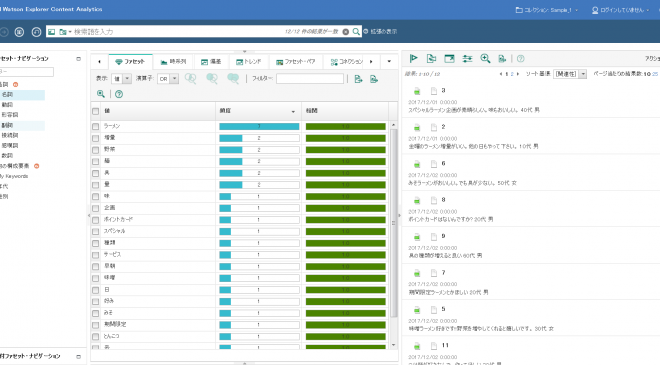Select 動詞 facet in navigation
The width and height of the screenshot is (660, 365).
coord(7,104)
